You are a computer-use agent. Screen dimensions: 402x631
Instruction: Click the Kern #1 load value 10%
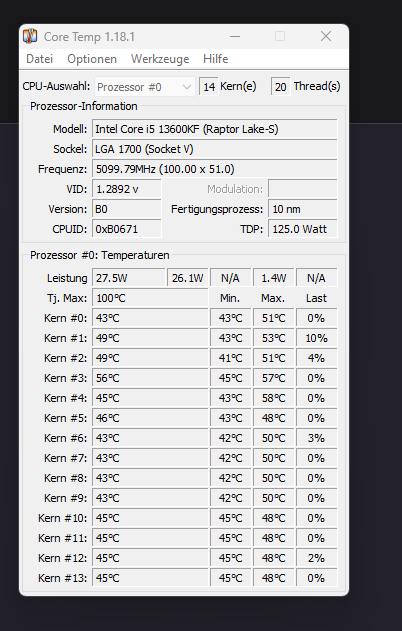coord(316,338)
